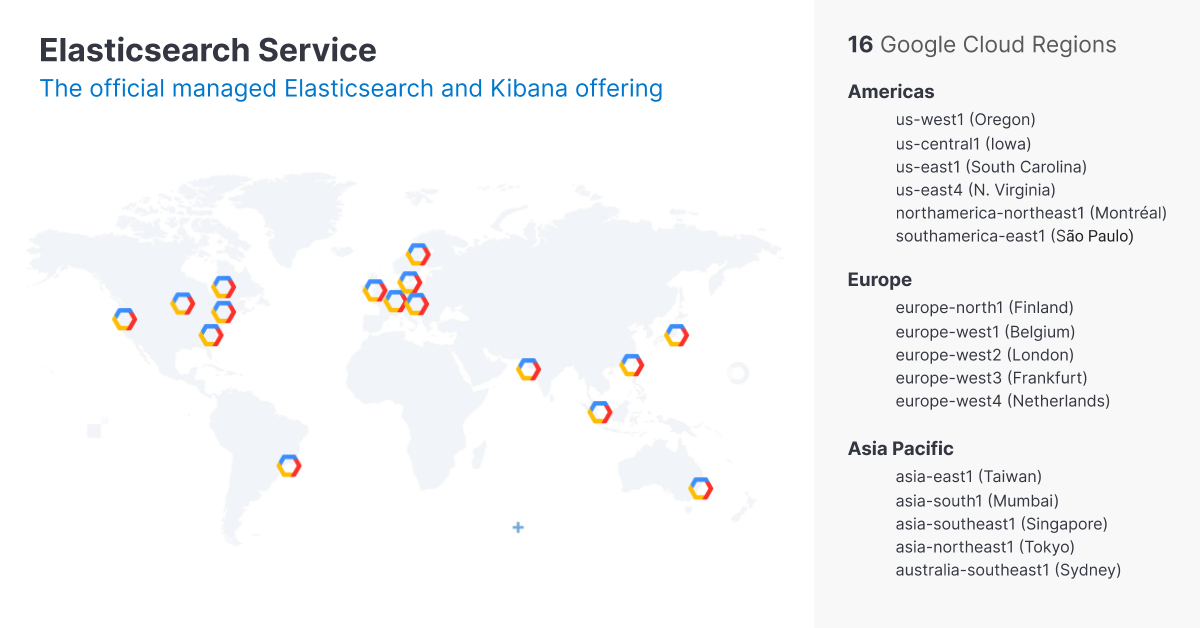
Task: Select the N. Virginia marker below Montréal
Action: pos(223,312)
